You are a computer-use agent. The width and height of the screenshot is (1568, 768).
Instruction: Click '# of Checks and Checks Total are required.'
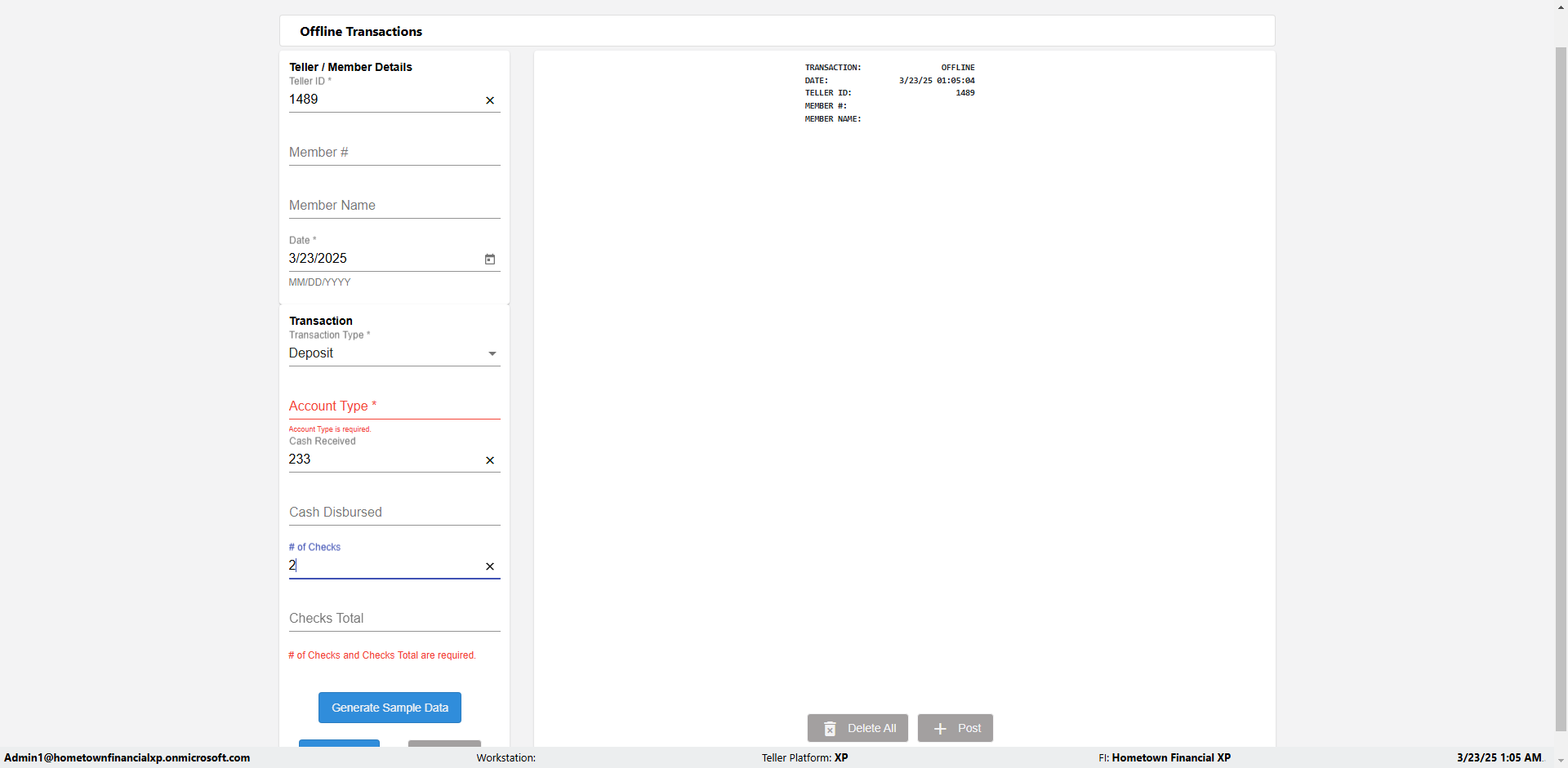(x=382, y=655)
